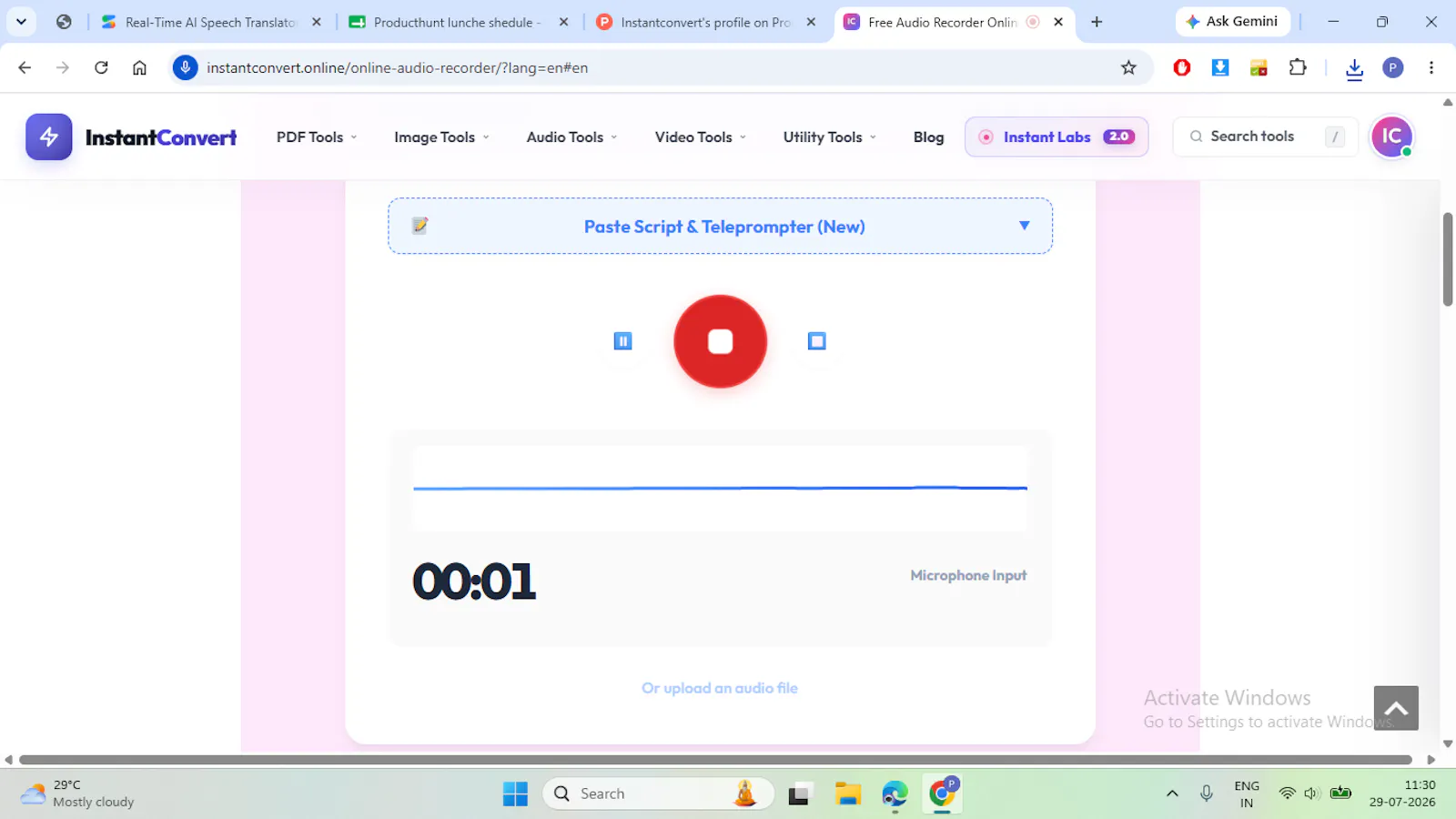Go forward in browser history
The height and width of the screenshot is (819, 1456).
point(63,67)
